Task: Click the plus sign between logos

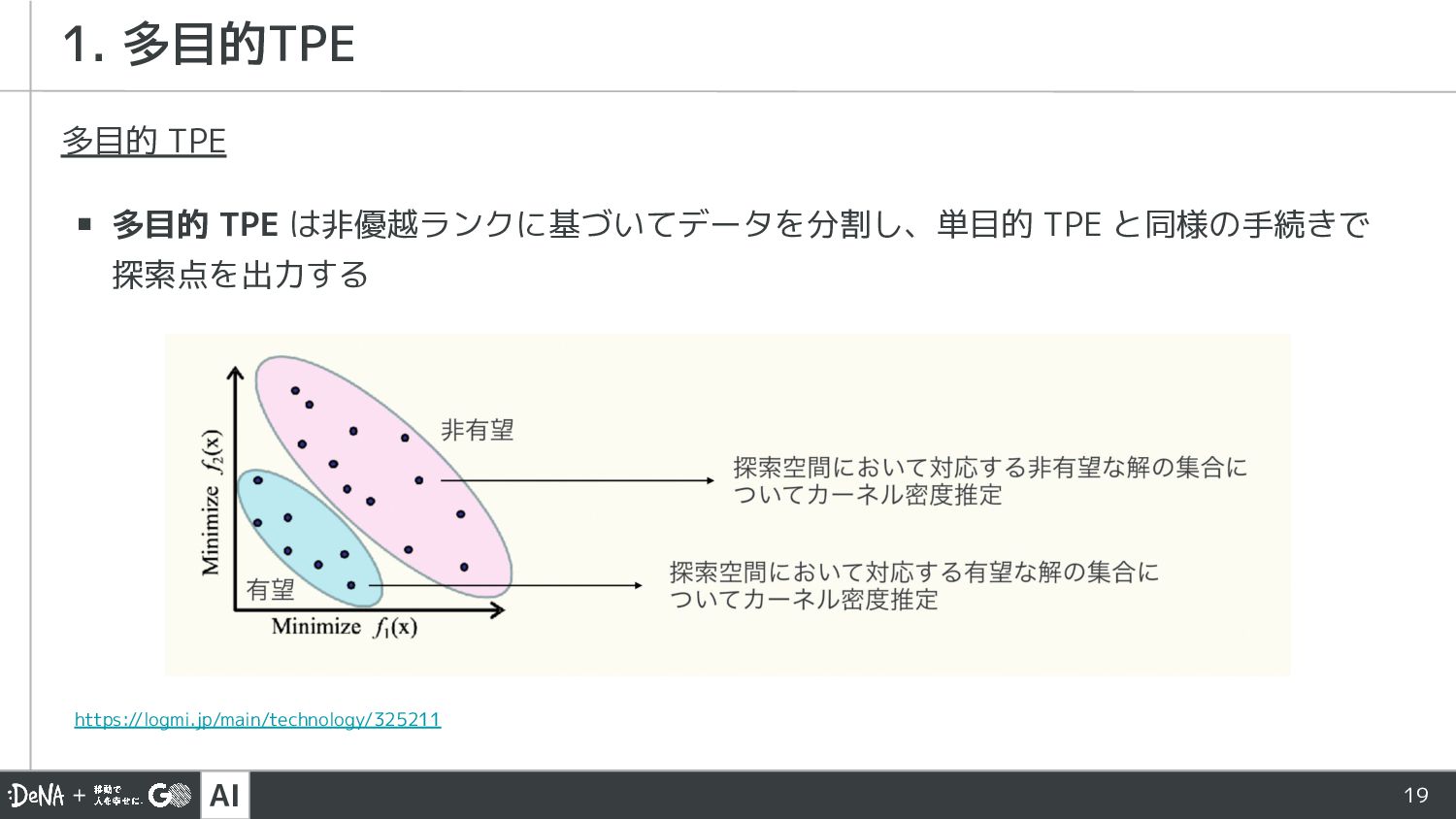Action: click(x=80, y=796)
